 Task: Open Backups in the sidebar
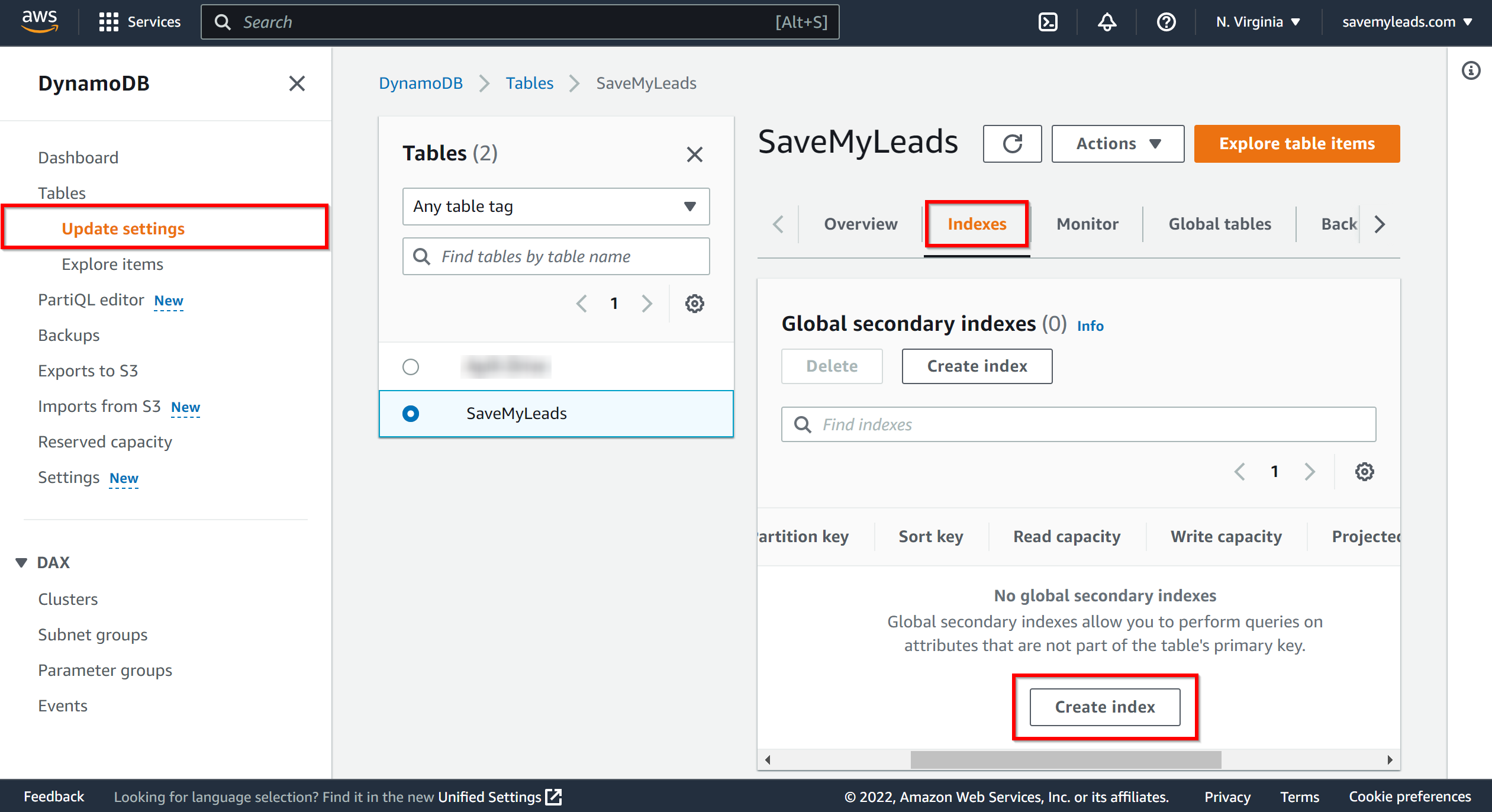(x=69, y=335)
